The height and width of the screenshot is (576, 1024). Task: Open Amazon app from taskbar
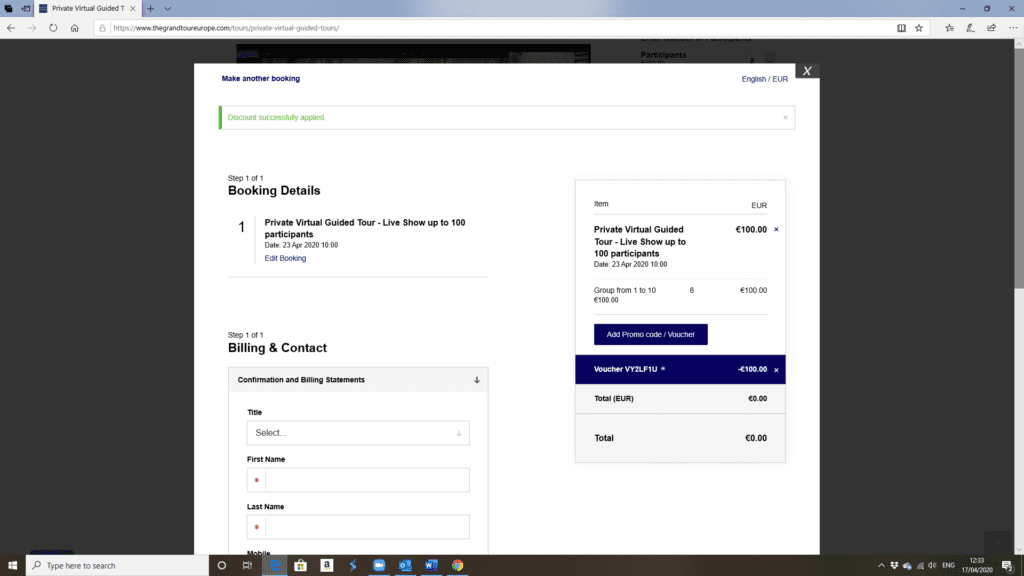pos(327,566)
